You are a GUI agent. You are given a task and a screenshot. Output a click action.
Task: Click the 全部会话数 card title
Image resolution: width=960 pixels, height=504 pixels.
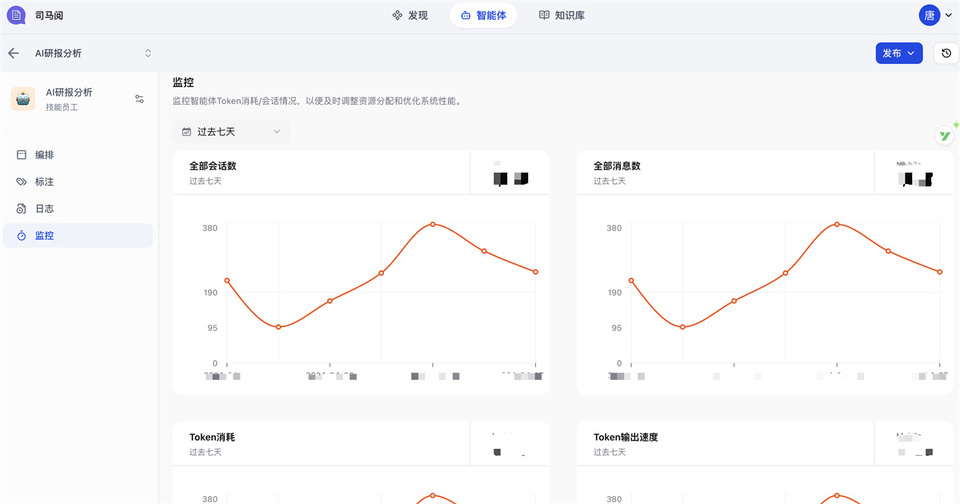[212, 166]
